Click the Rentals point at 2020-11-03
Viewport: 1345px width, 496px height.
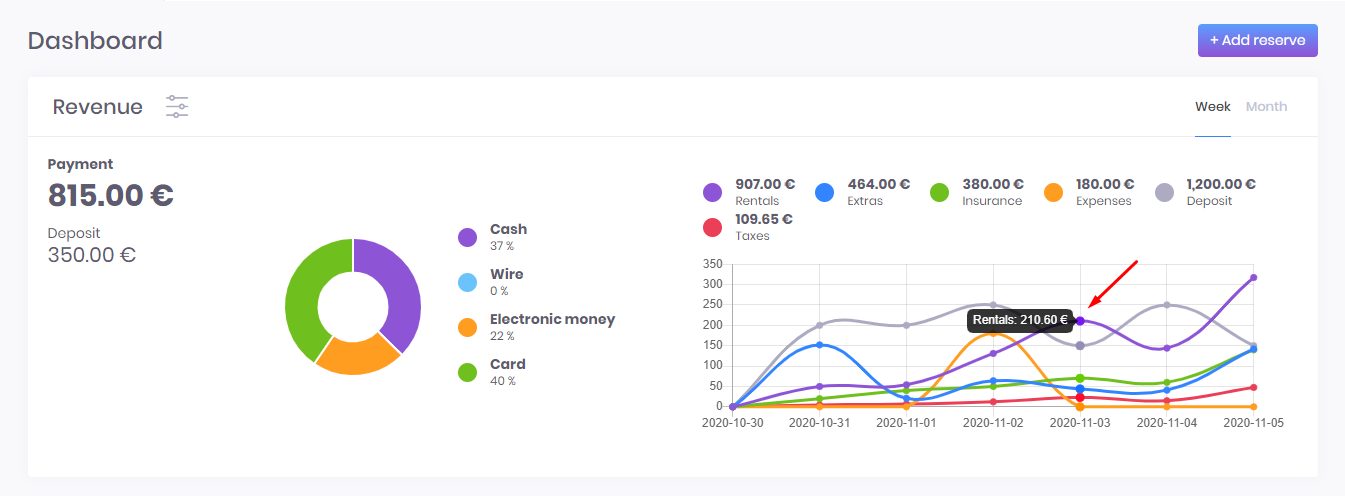pyautogui.click(x=1080, y=321)
